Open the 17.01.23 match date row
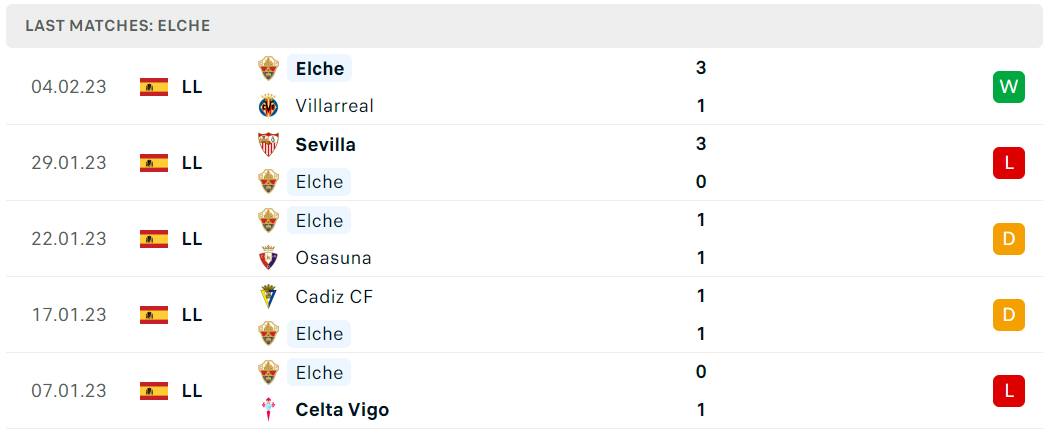The image size is (1061, 434). [524, 315]
